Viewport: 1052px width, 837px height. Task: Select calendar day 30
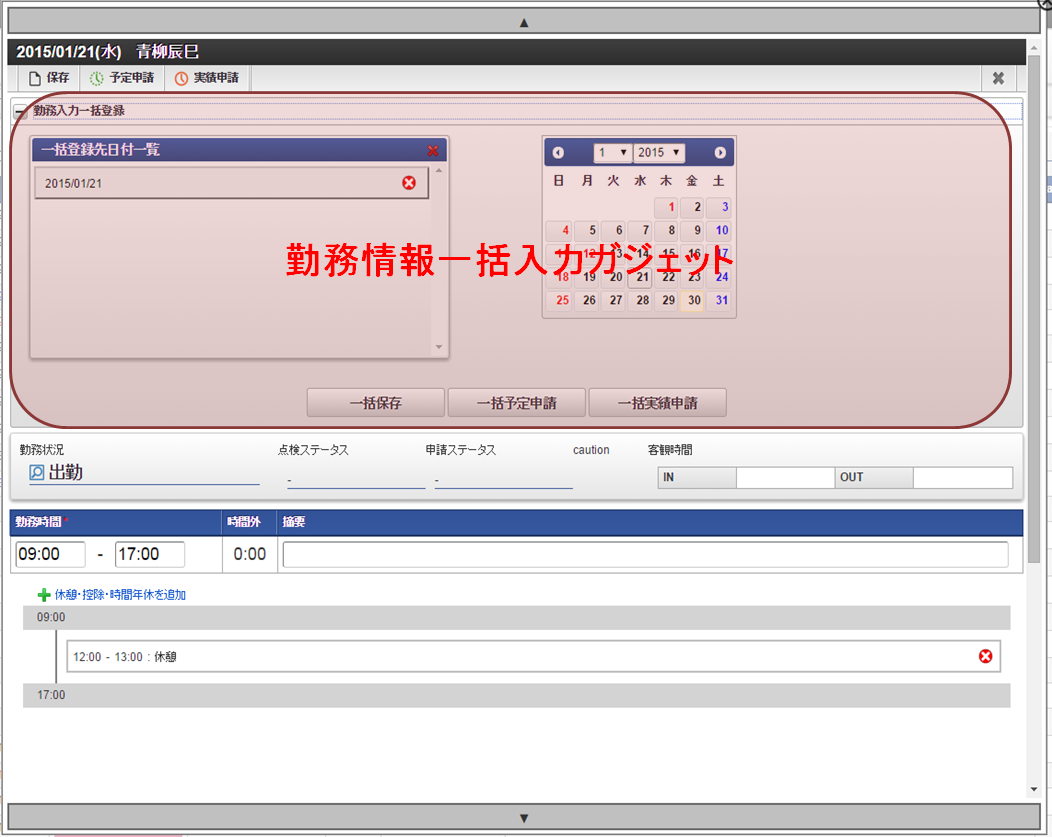click(x=692, y=300)
